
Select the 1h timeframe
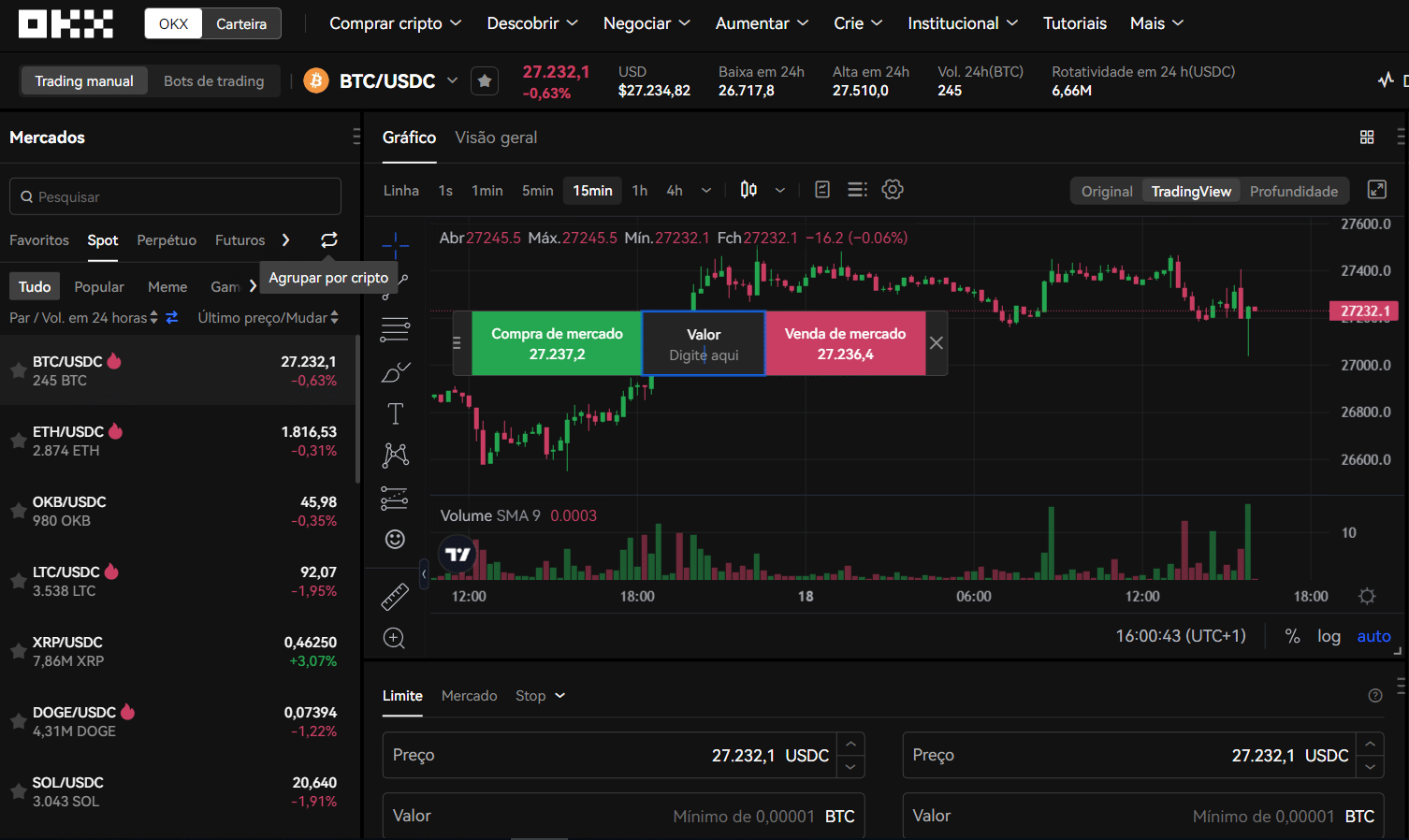[x=640, y=191]
